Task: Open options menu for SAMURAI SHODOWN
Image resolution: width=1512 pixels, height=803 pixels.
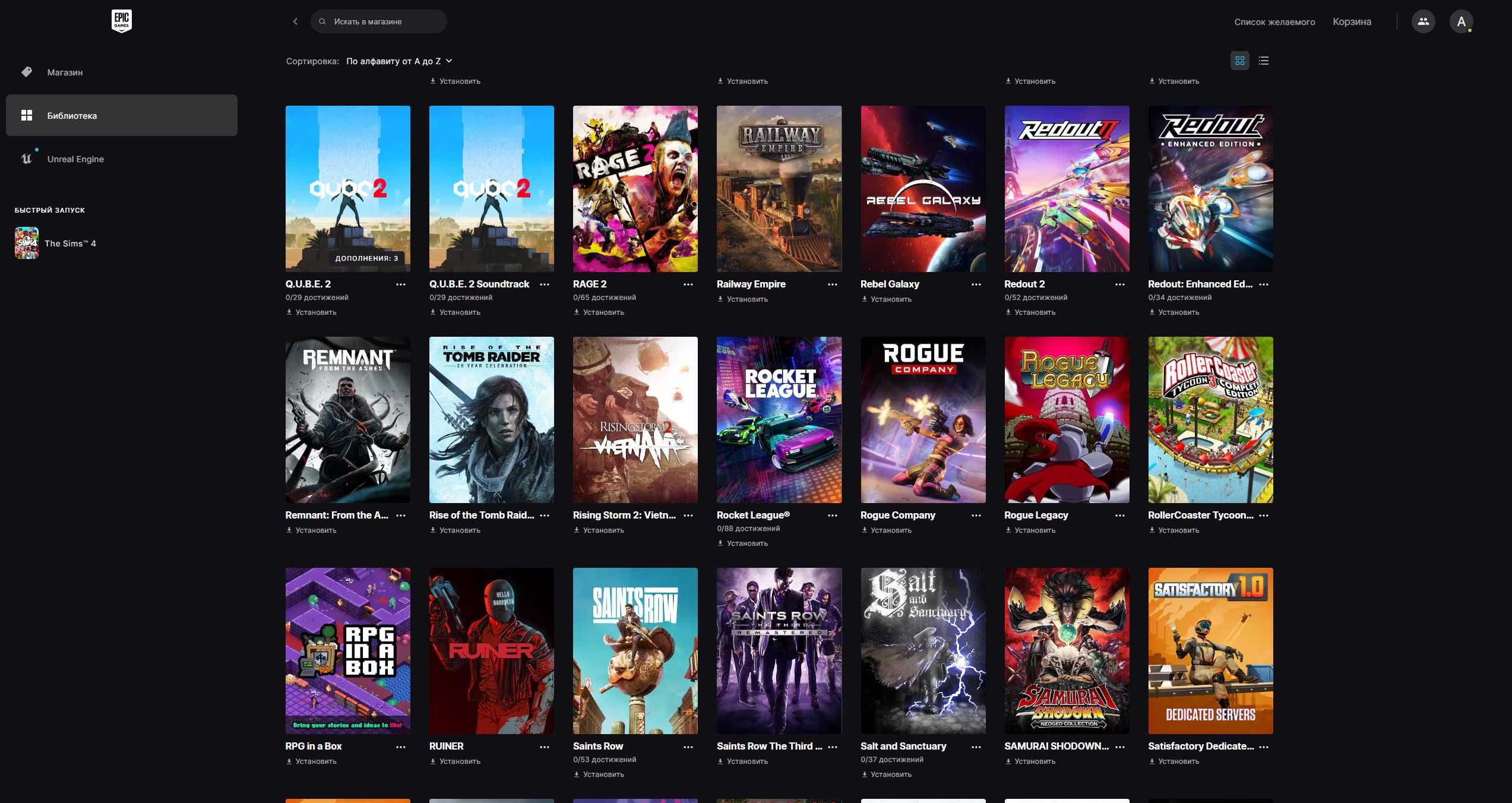Action: [1120, 747]
